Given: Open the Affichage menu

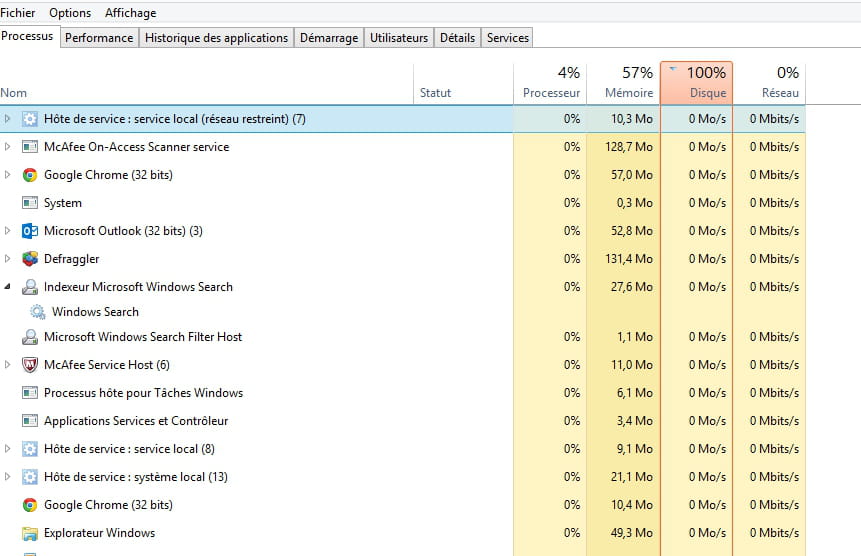Looking at the screenshot, I should tap(131, 13).
